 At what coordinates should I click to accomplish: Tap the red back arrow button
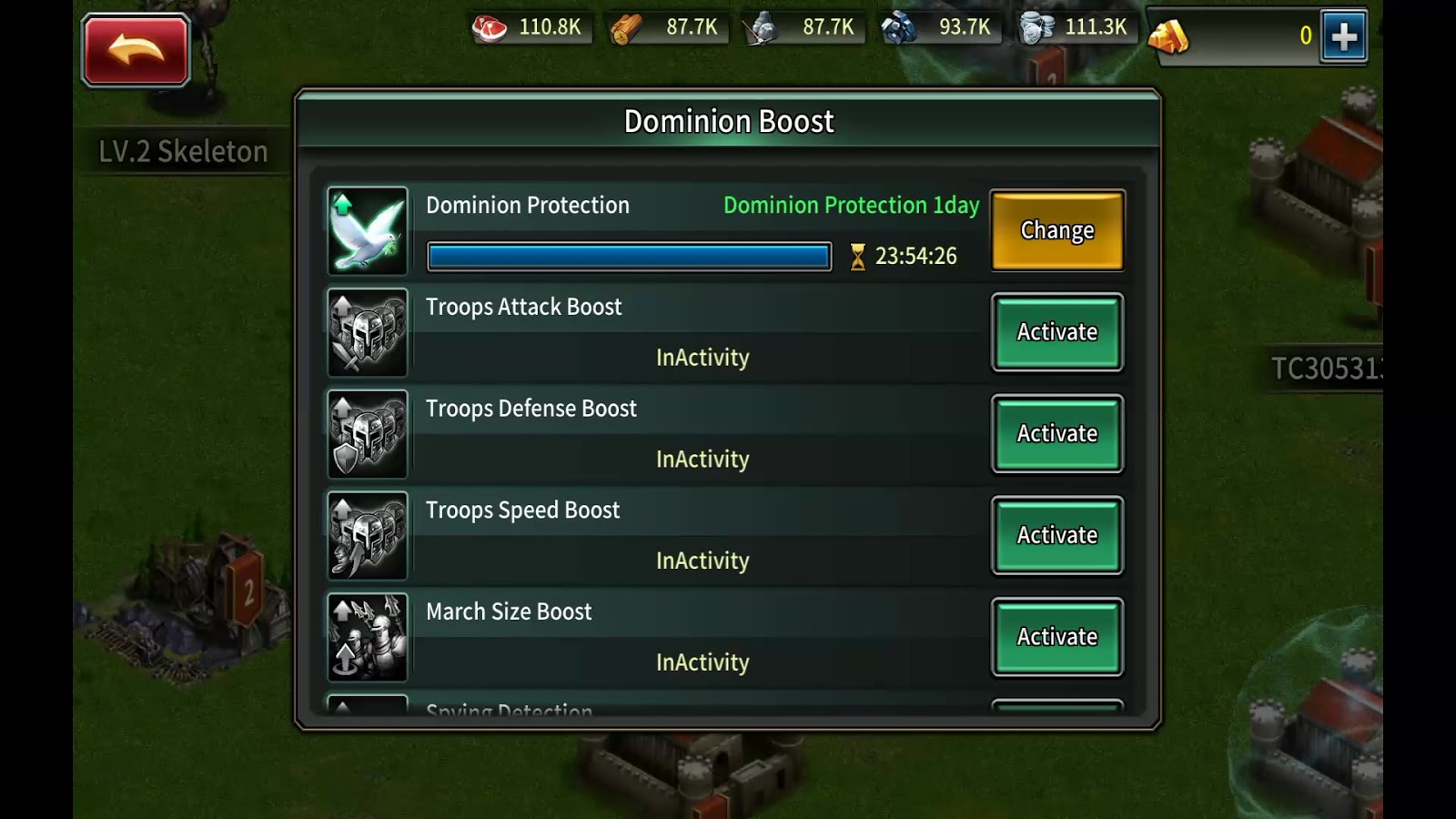136,50
